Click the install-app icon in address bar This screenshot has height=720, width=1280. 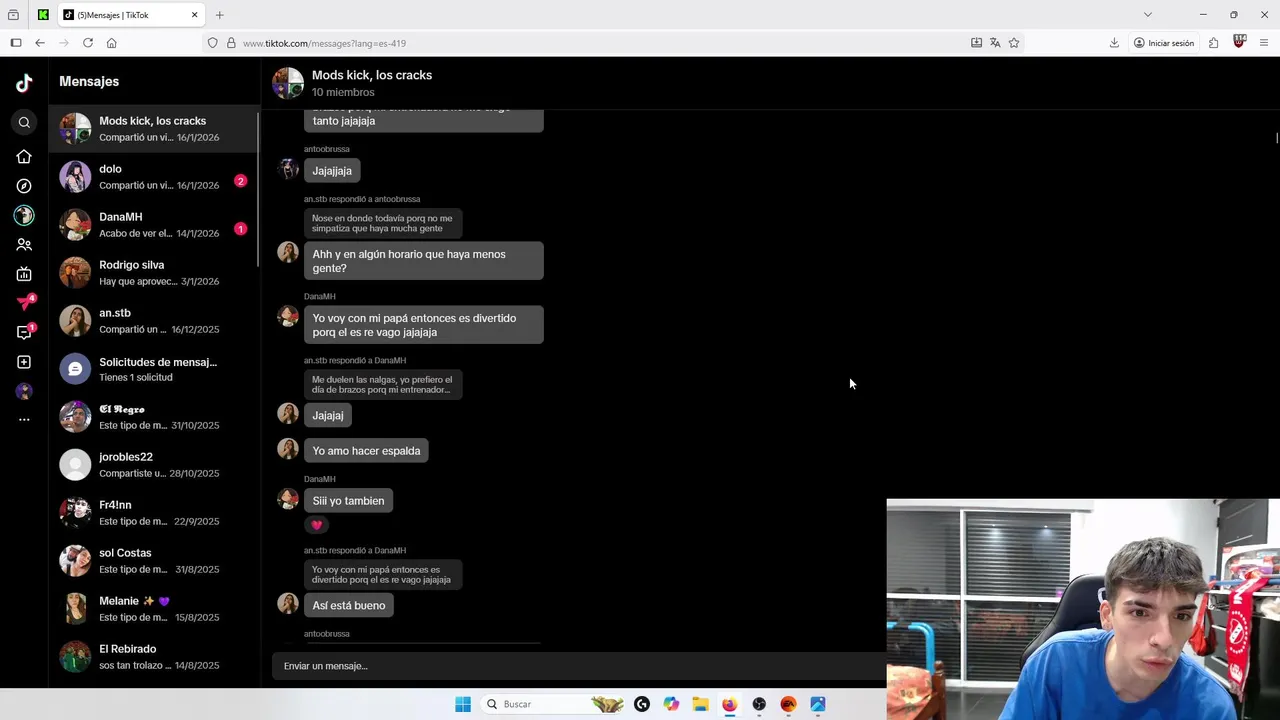tap(976, 43)
